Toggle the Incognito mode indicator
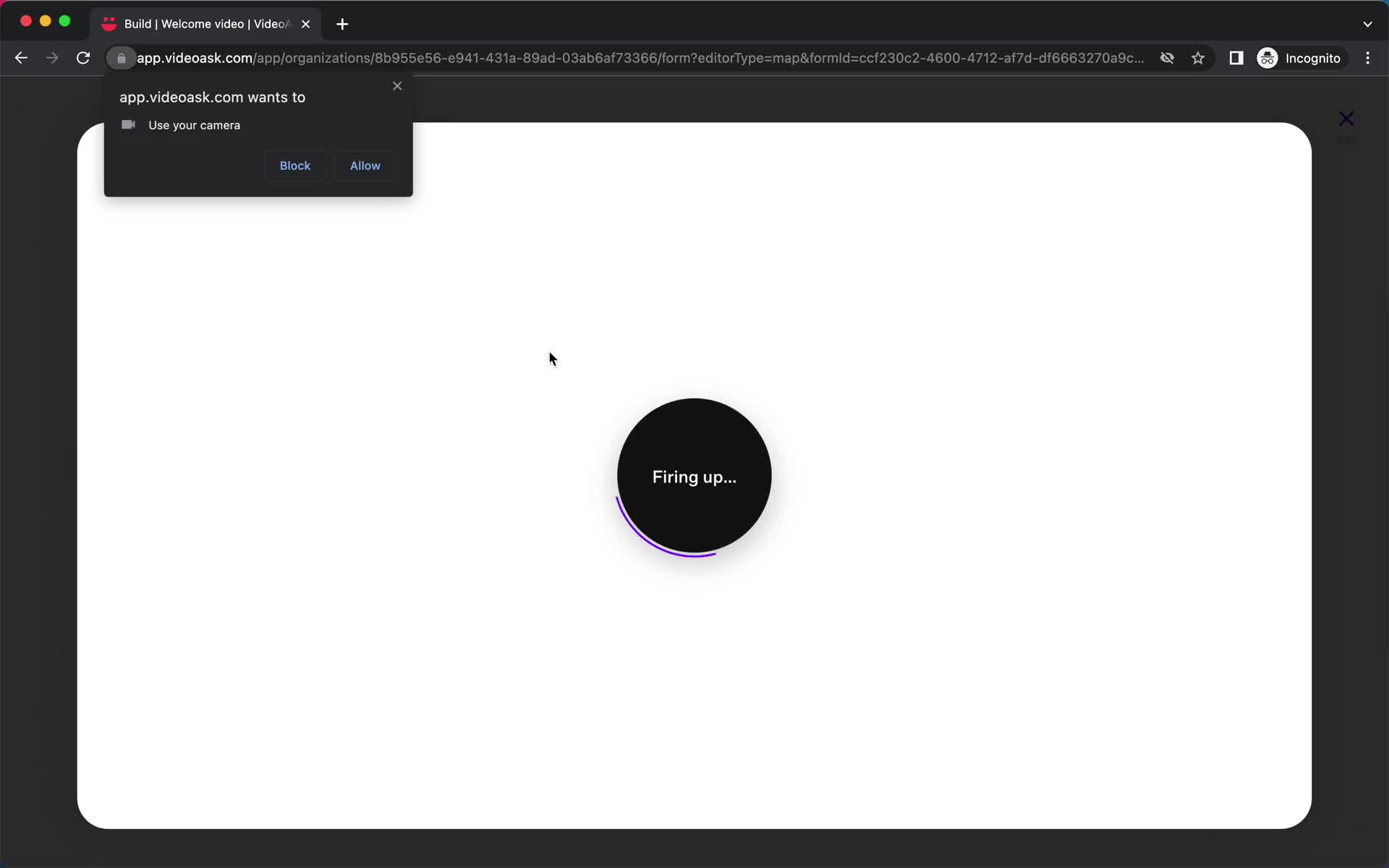The height and width of the screenshot is (868, 1389). pos(1300,58)
